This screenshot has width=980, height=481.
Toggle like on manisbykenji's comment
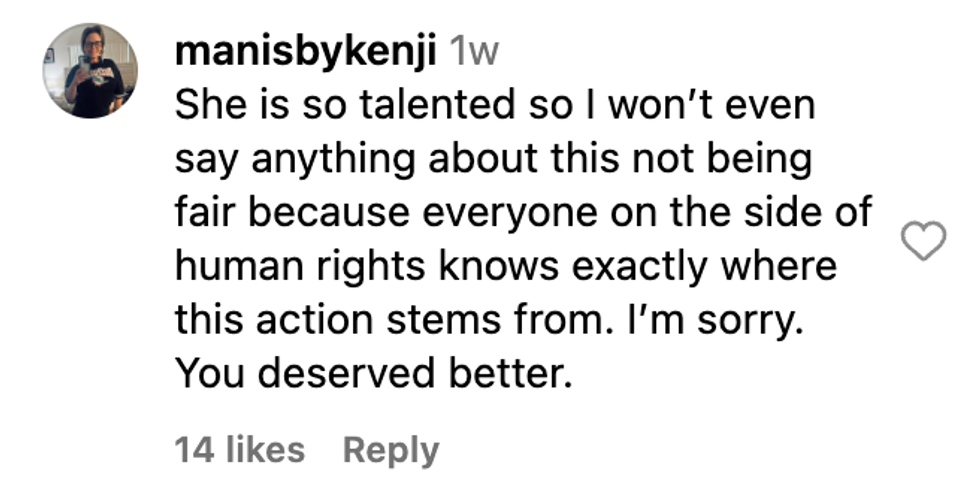923,241
